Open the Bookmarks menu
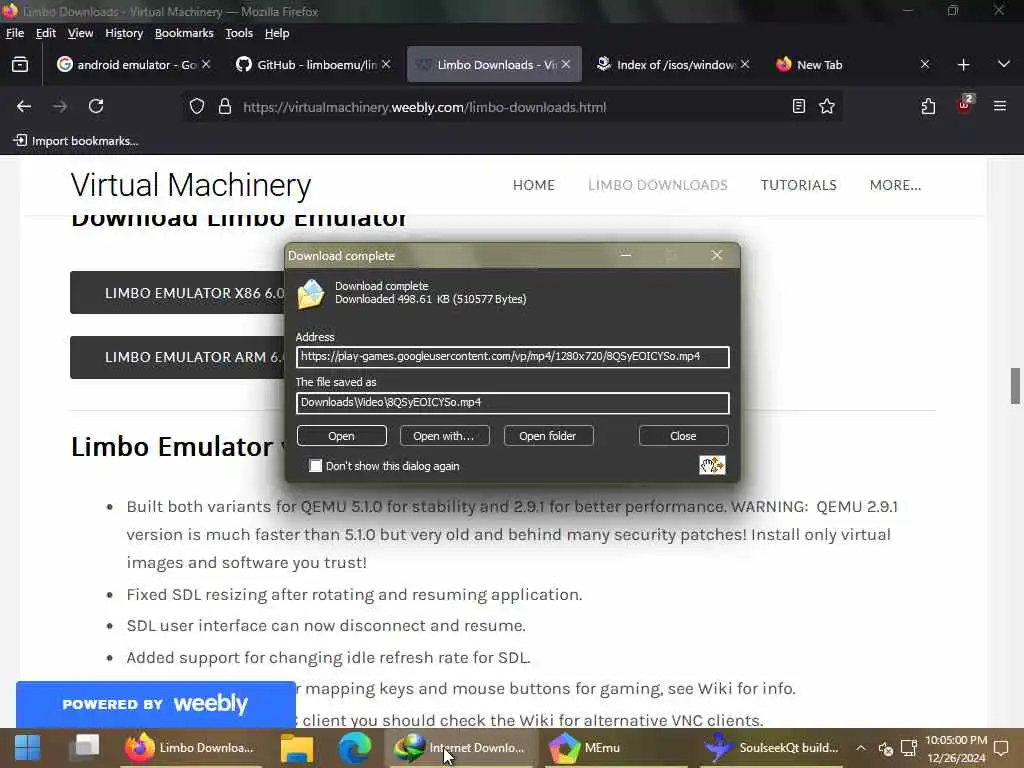Viewport: 1024px width, 768px height. tap(184, 33)
